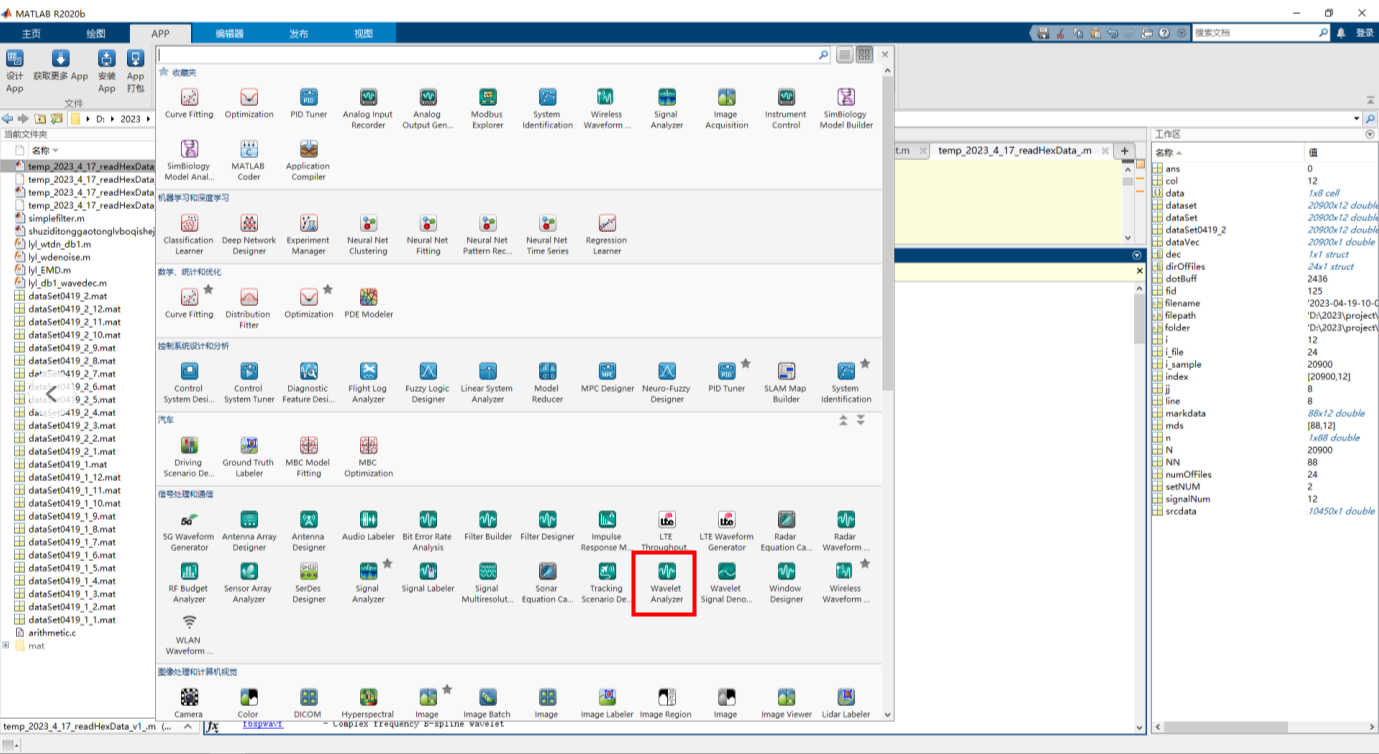Open the WLAN Waveform Generator app
This screenshot has height=754, width=1379.
tap(189, 634)
